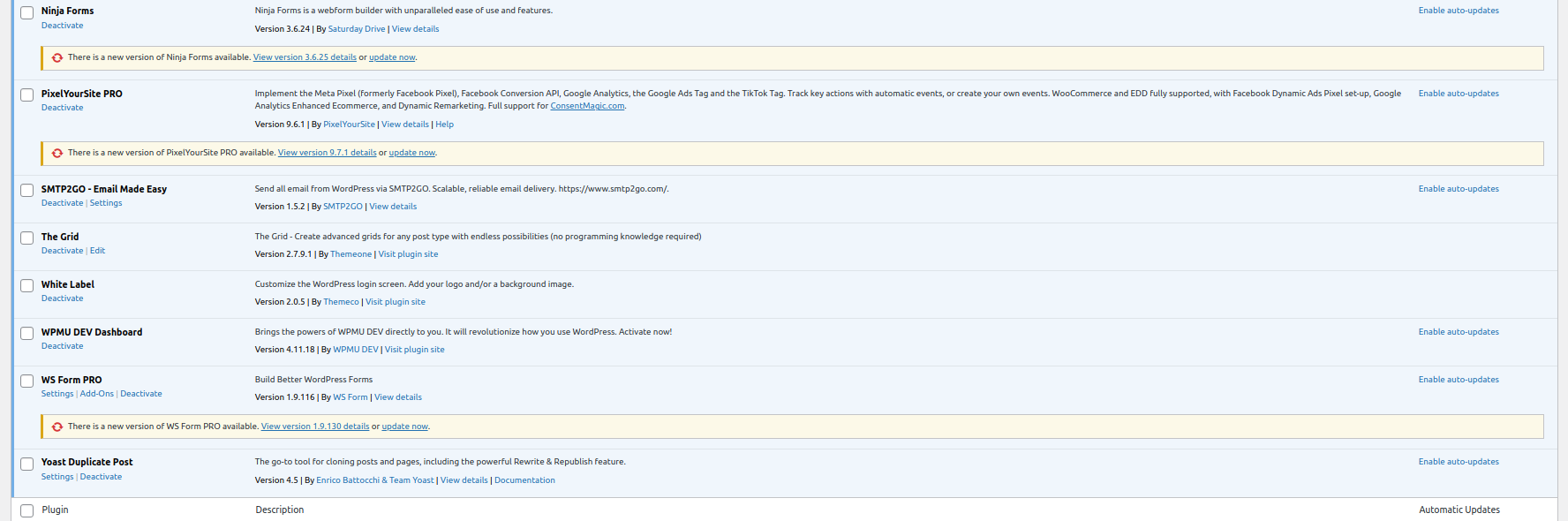Click the Ninja Forms update refresh icon
This screenshot has width=1568, height=521.
point(57,58)
